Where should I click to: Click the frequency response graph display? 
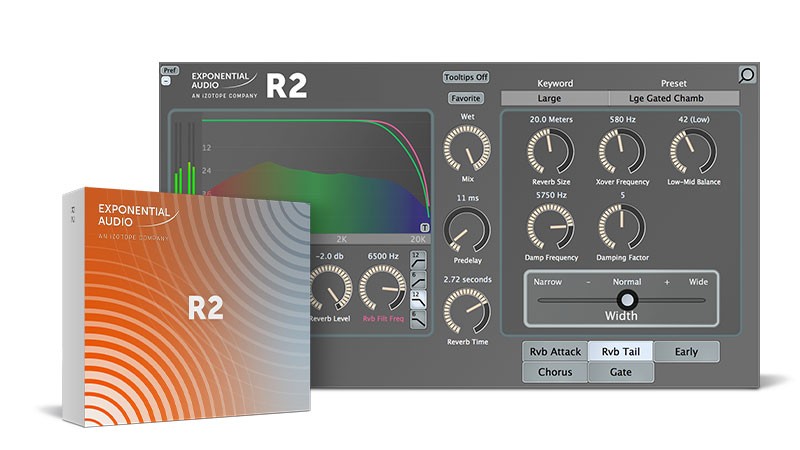point(315,173)
